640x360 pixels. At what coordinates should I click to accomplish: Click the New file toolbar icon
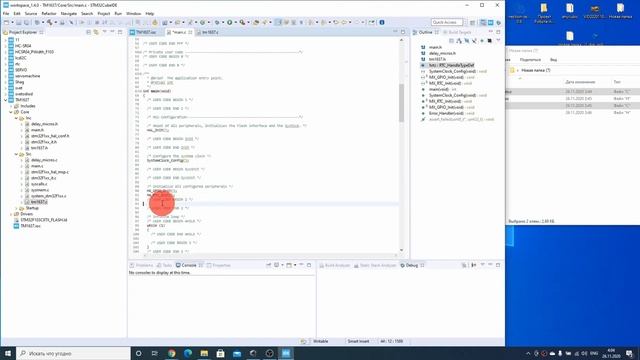(x=6, y=22)
